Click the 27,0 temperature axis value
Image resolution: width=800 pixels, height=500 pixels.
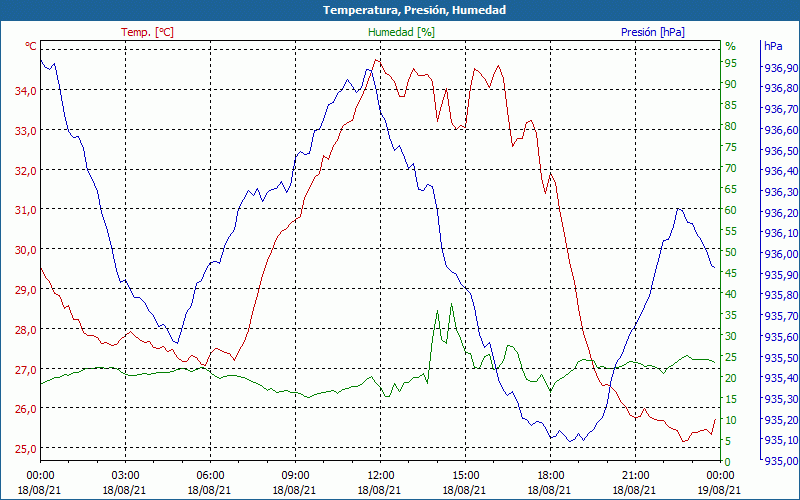click(x=26, y=369)
